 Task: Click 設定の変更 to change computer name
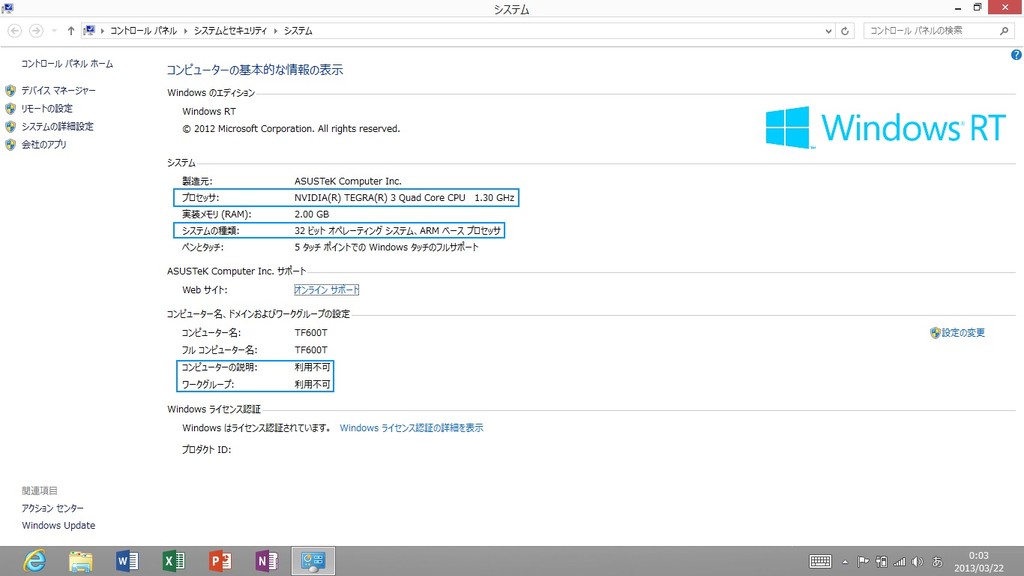pyautogui.click(x=963, y=332)
